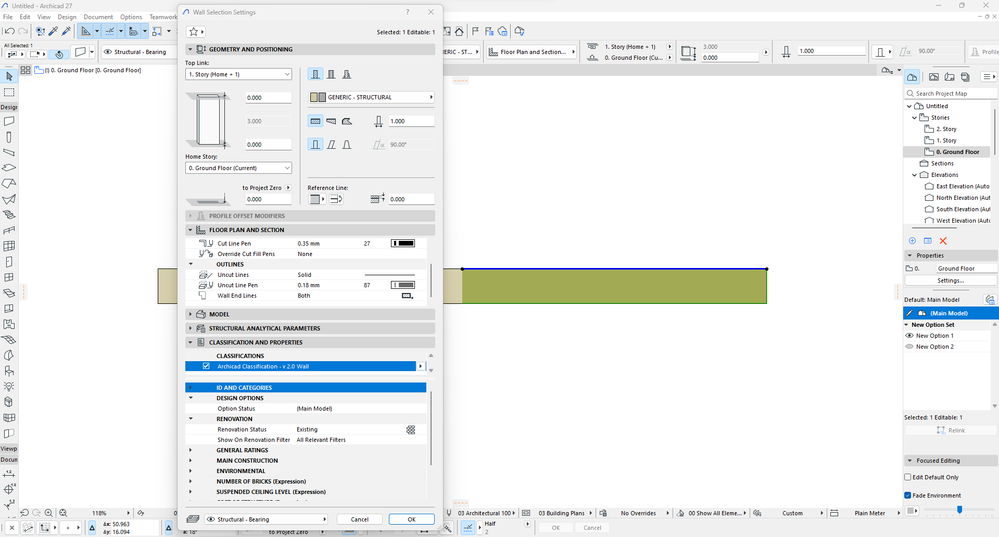Screen dimensions: 999x537
Task: Enable the Edit Default Only checkbox
Action: (908, 477)
